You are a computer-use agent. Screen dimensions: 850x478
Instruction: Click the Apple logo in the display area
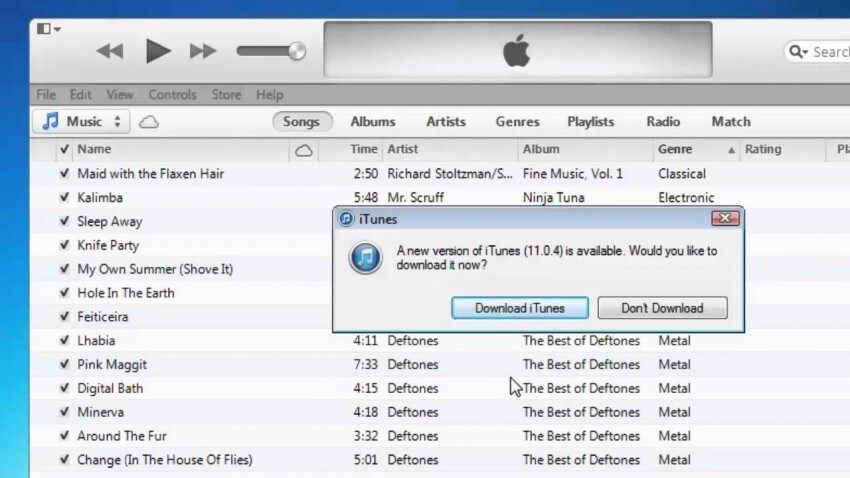pos(516,50)
